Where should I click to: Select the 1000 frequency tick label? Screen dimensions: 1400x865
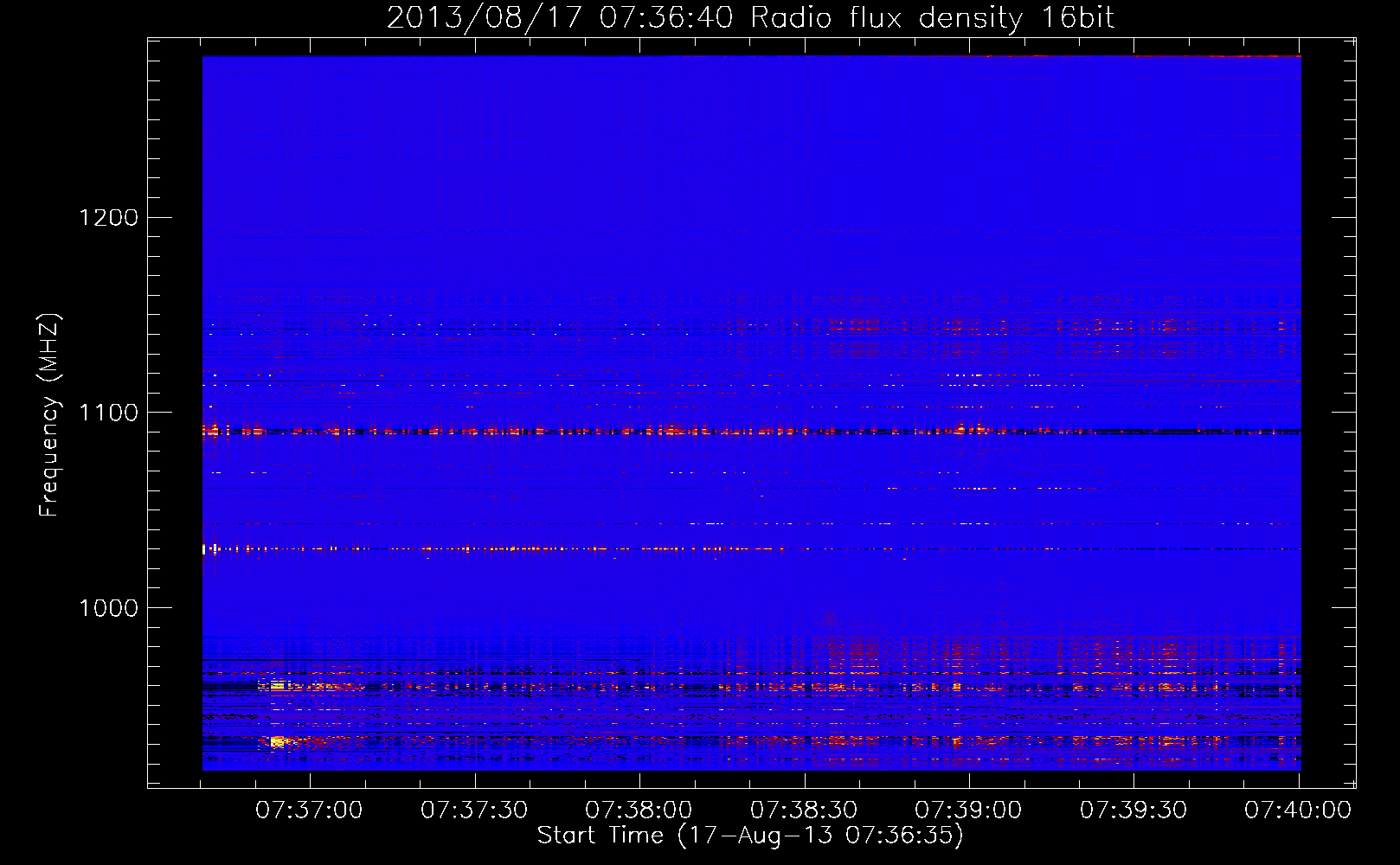[109, 608]
